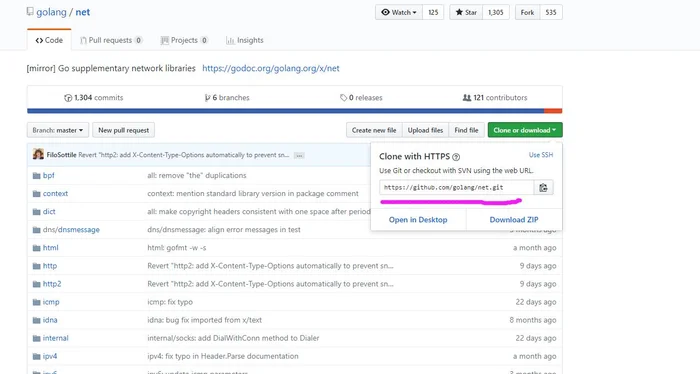Image resolution: width=700 pixels, height=374 pixels.
Task: Open commit 'html: gofmt -w -s'
Action: tap(177, 248)
